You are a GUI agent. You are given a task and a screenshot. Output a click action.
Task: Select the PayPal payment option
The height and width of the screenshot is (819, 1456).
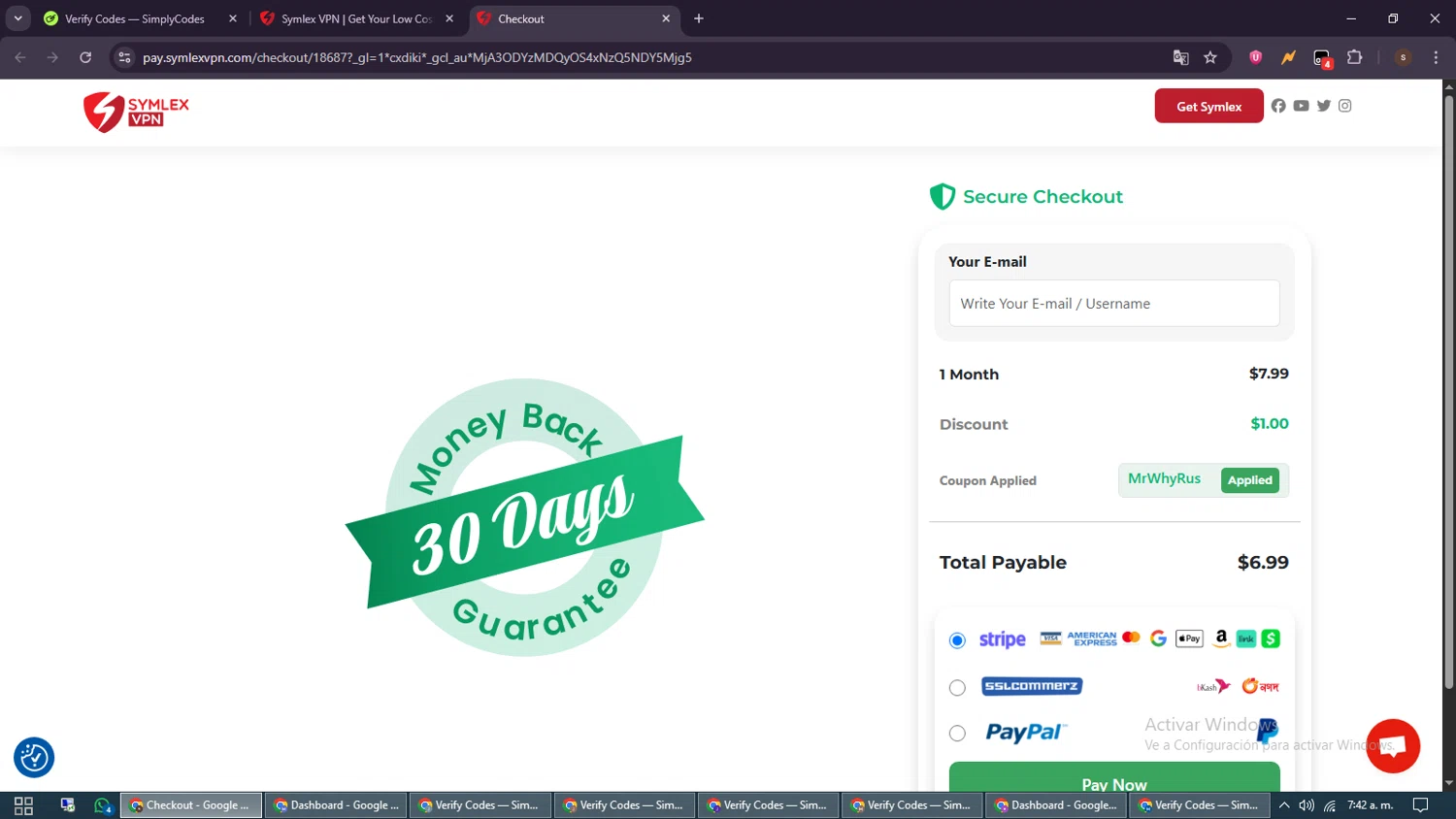[957, 734]
